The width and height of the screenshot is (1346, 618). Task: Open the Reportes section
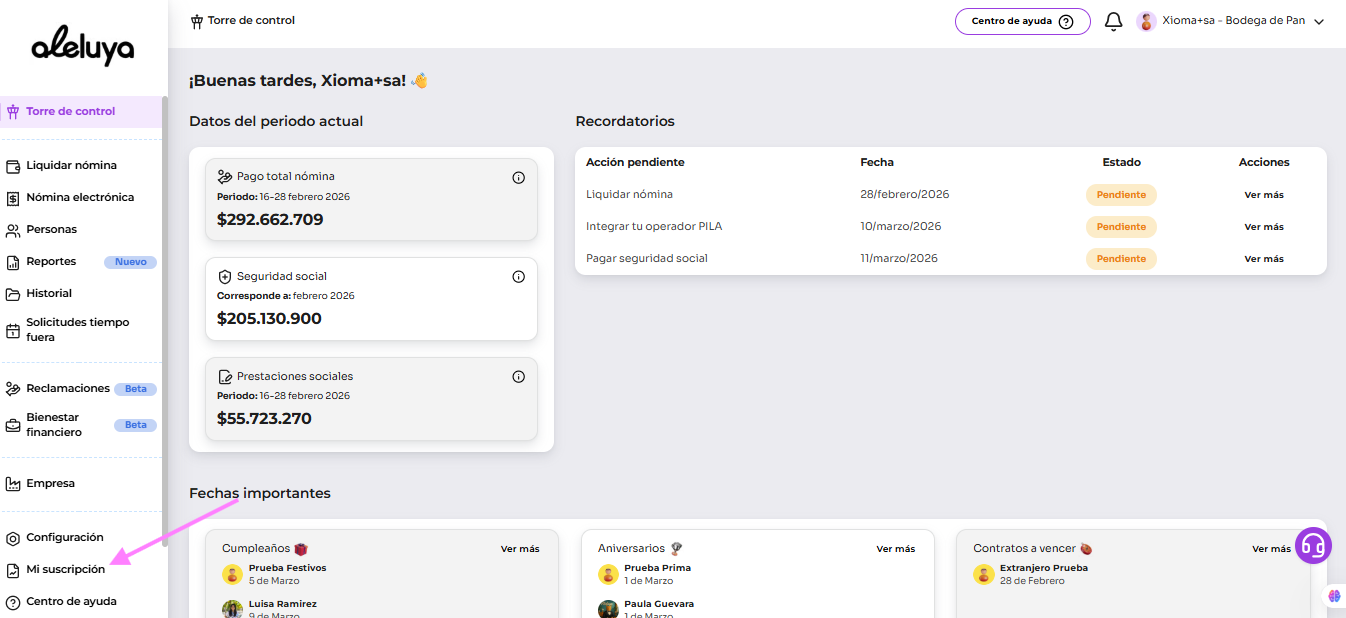(x=51, y=262)
